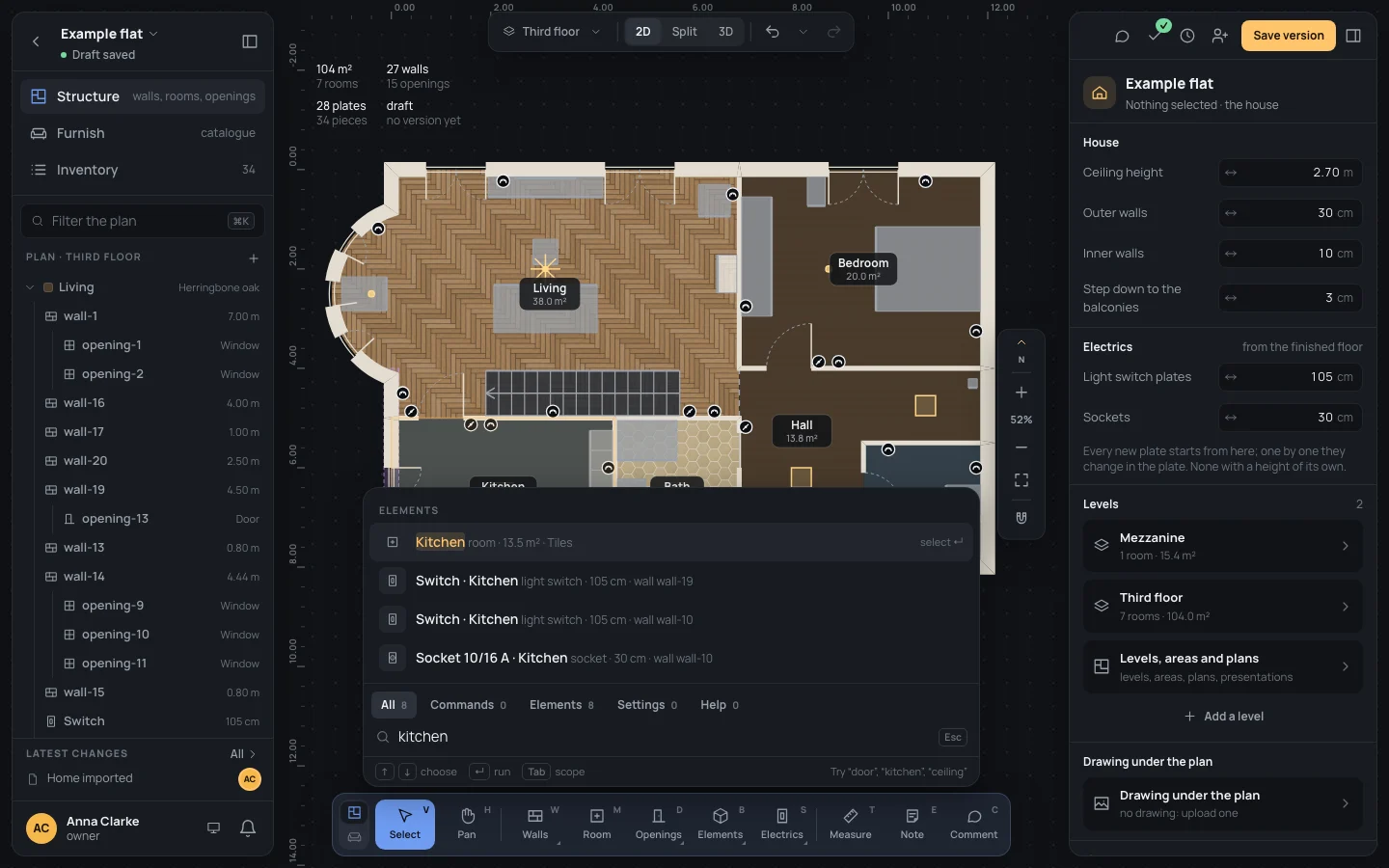
Task: Undo the last action
Action: pyautogui.click(x=773, y=32)
